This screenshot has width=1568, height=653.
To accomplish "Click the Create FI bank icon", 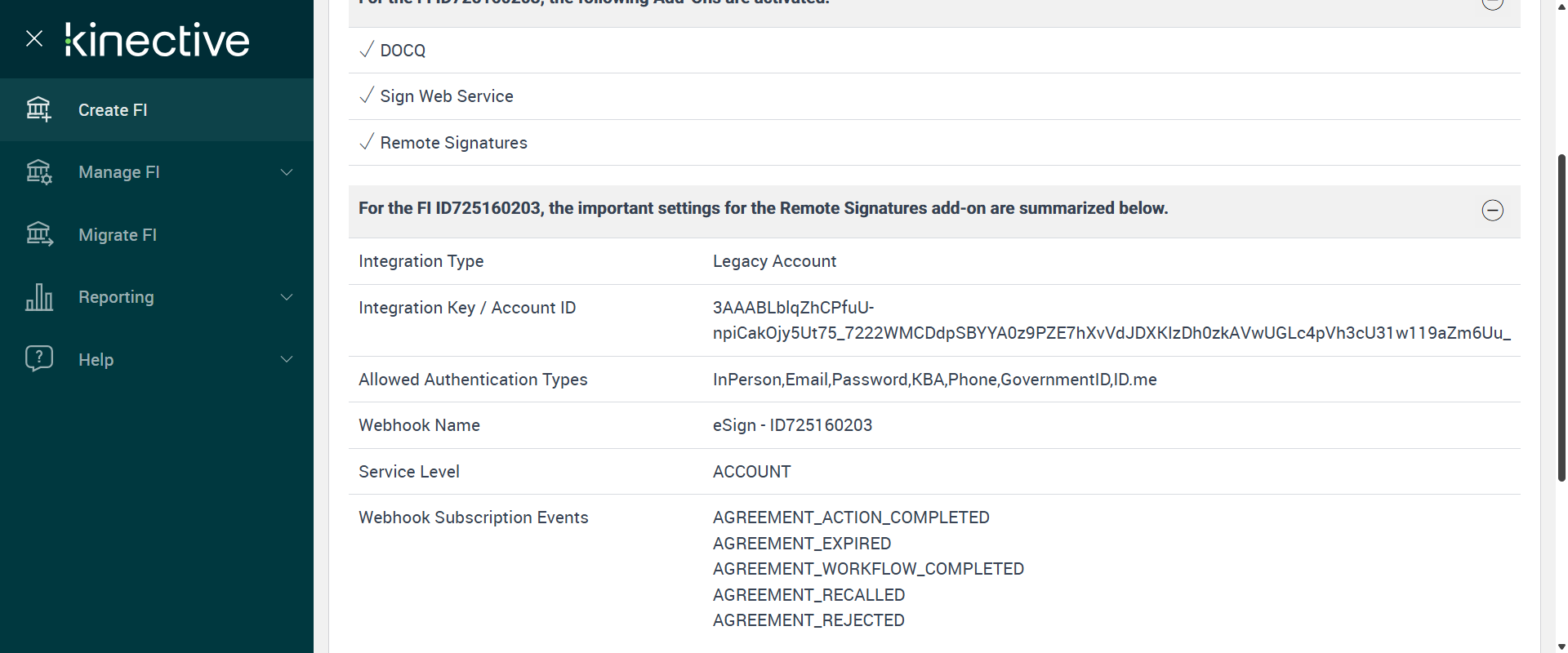I will point(38,109).
